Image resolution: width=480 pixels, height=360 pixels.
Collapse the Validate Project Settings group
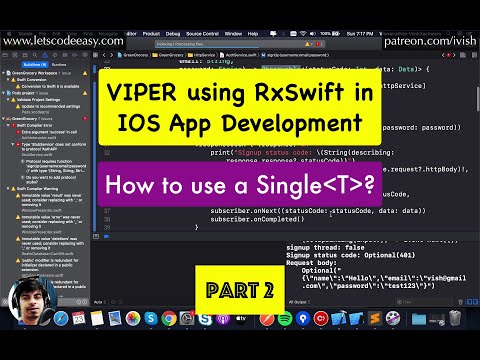point(8,100)
